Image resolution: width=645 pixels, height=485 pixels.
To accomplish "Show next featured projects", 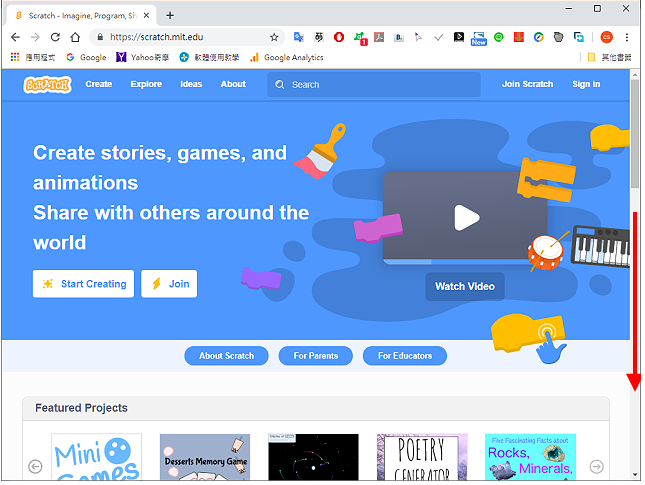I will coord(596,466).
